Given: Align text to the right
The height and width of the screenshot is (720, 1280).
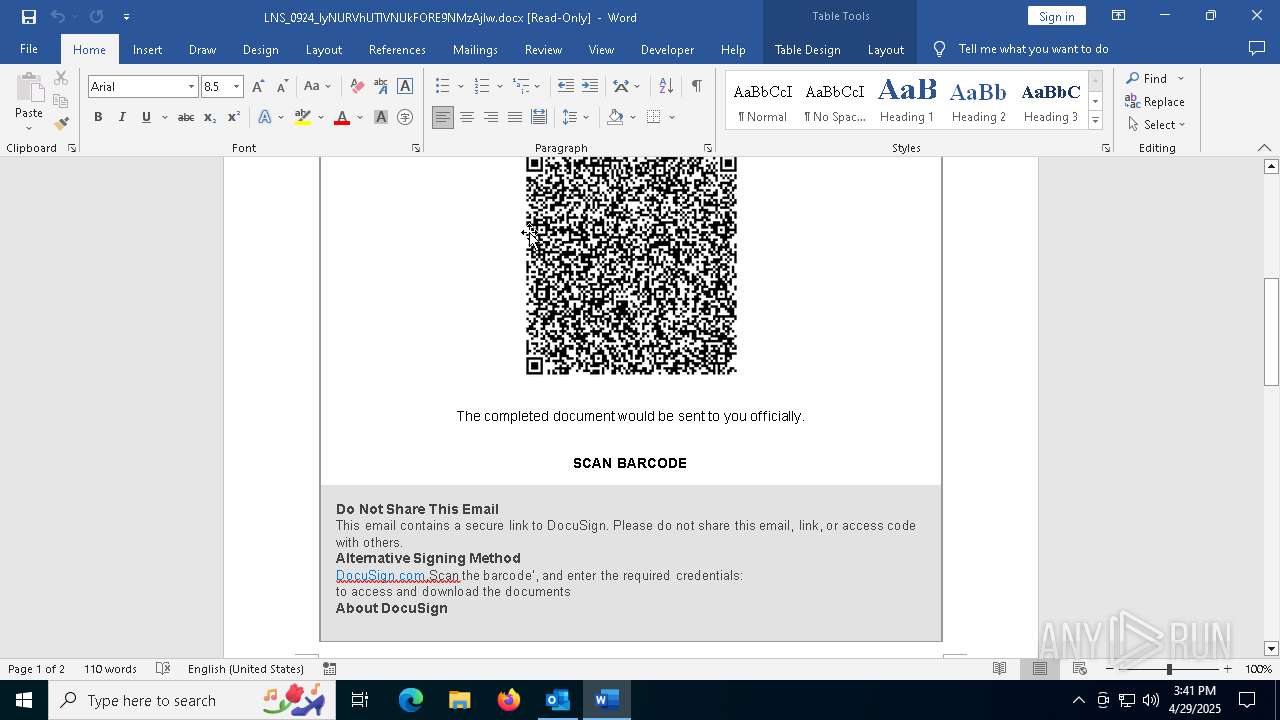Looking at the screenshot, I should coord(491,117).
